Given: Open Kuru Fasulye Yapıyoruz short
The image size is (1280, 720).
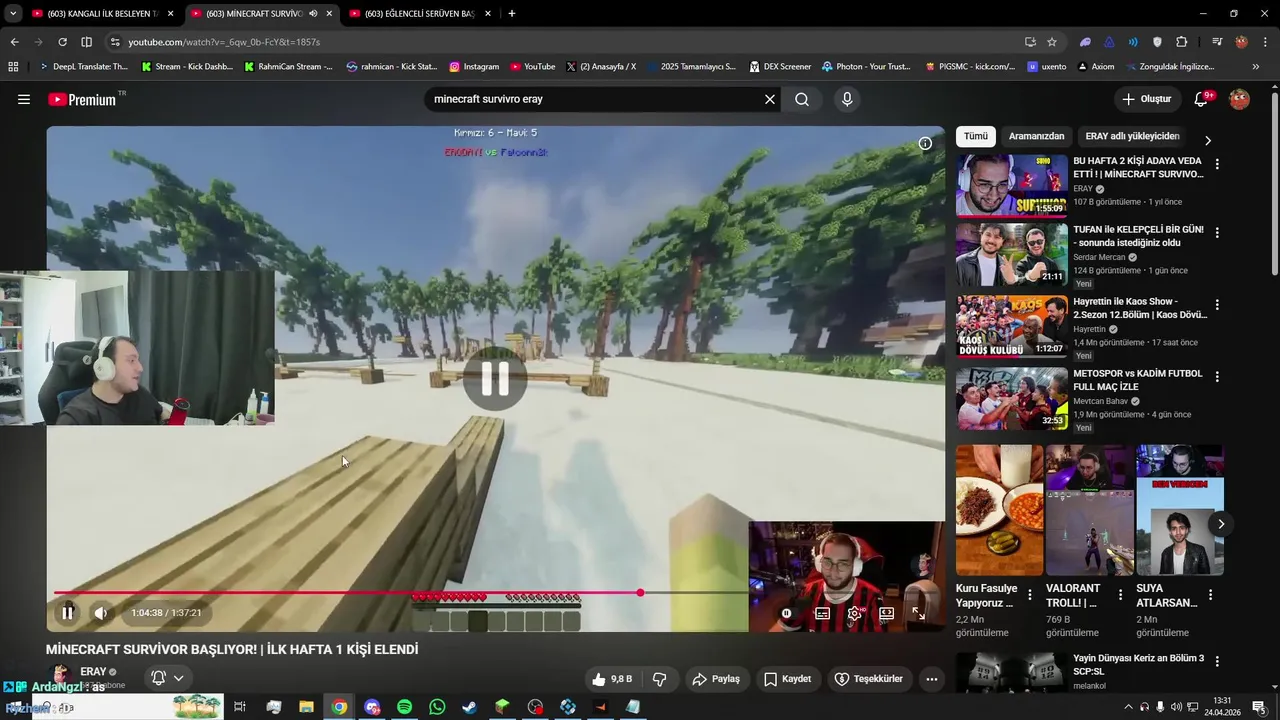Looking at the screenshot, I should [x=999, y=510].
